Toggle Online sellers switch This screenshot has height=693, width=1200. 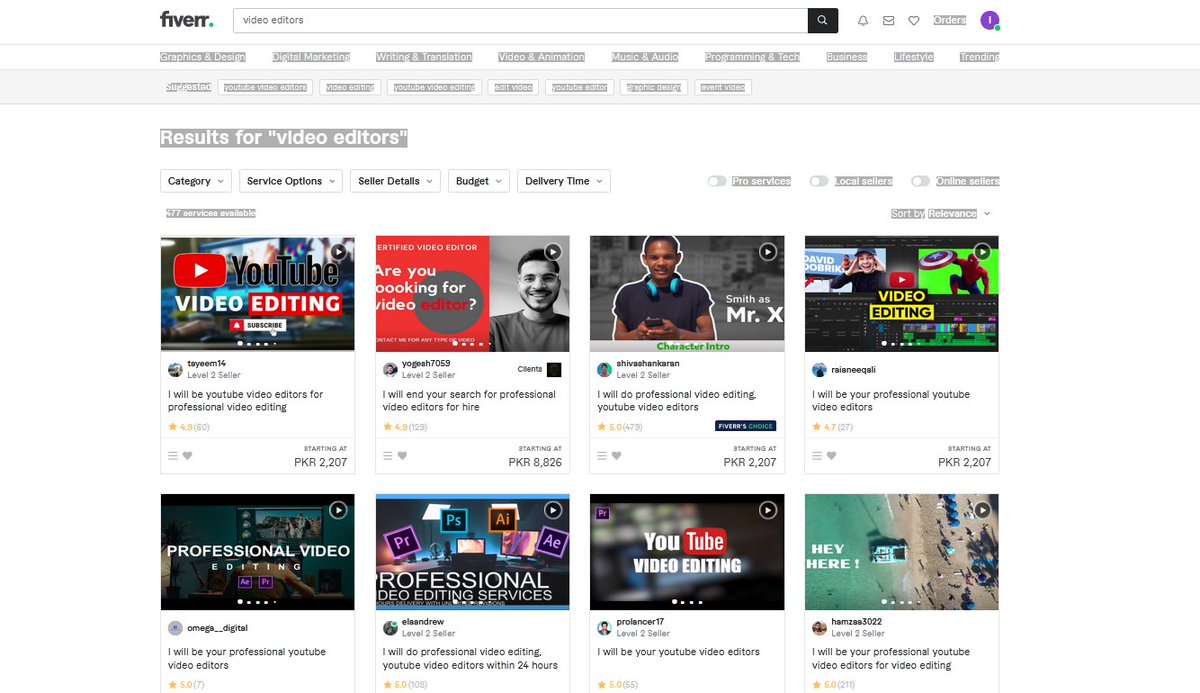pyautogui.click(x=921, y=181)
